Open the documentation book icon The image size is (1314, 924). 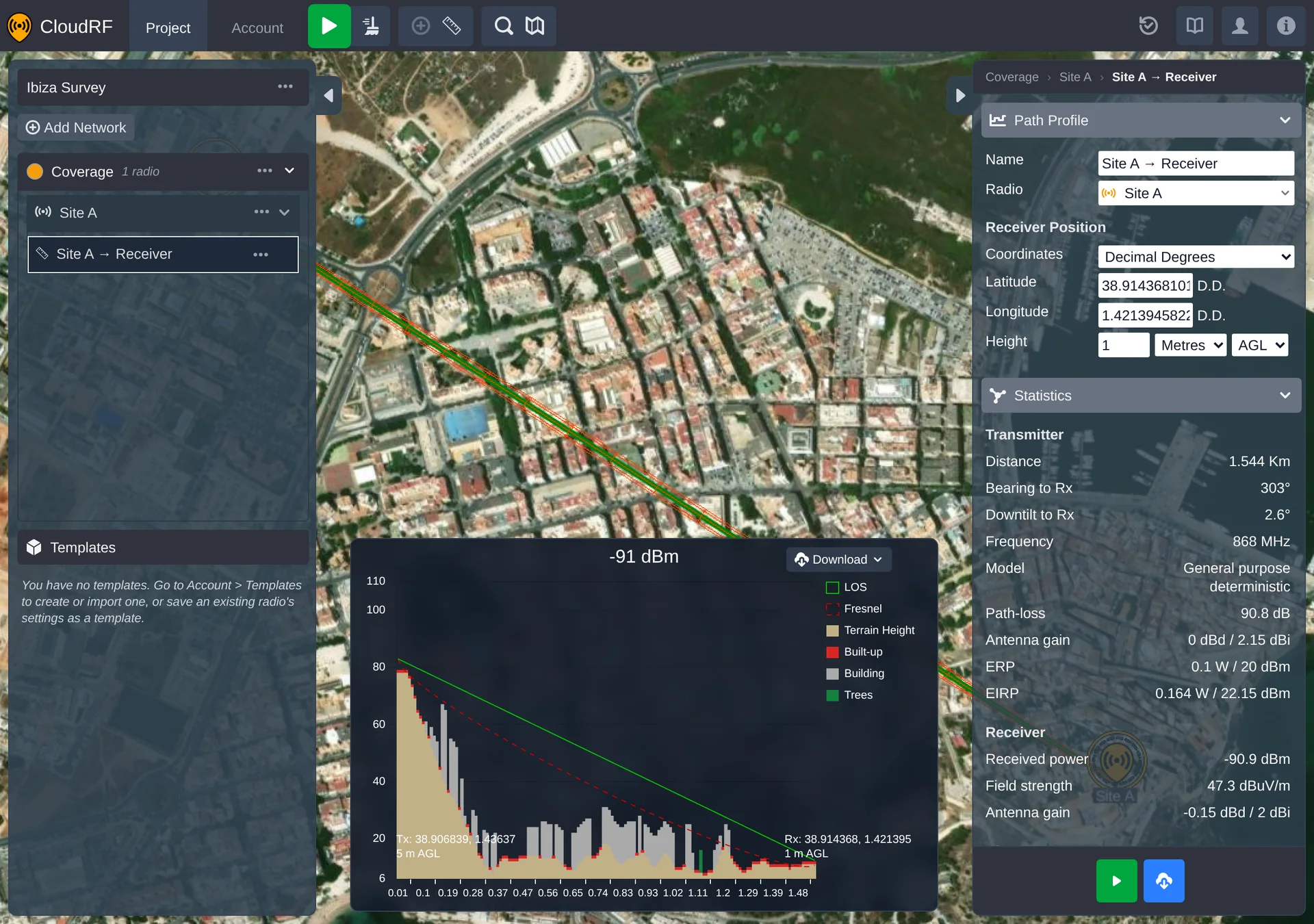(x=1194, y=26)
